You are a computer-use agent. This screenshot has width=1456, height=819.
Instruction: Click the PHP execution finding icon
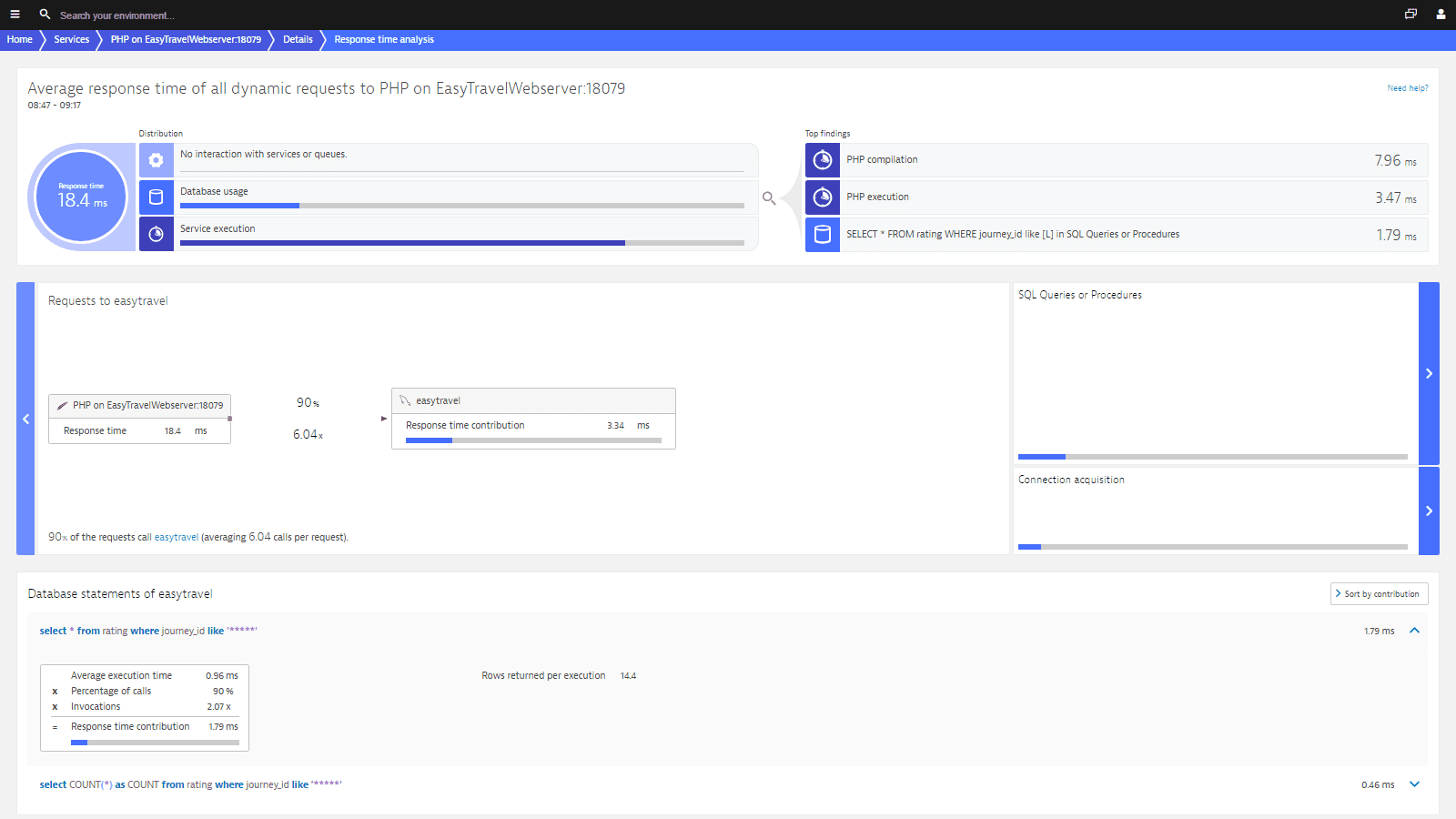coord(823,197)
